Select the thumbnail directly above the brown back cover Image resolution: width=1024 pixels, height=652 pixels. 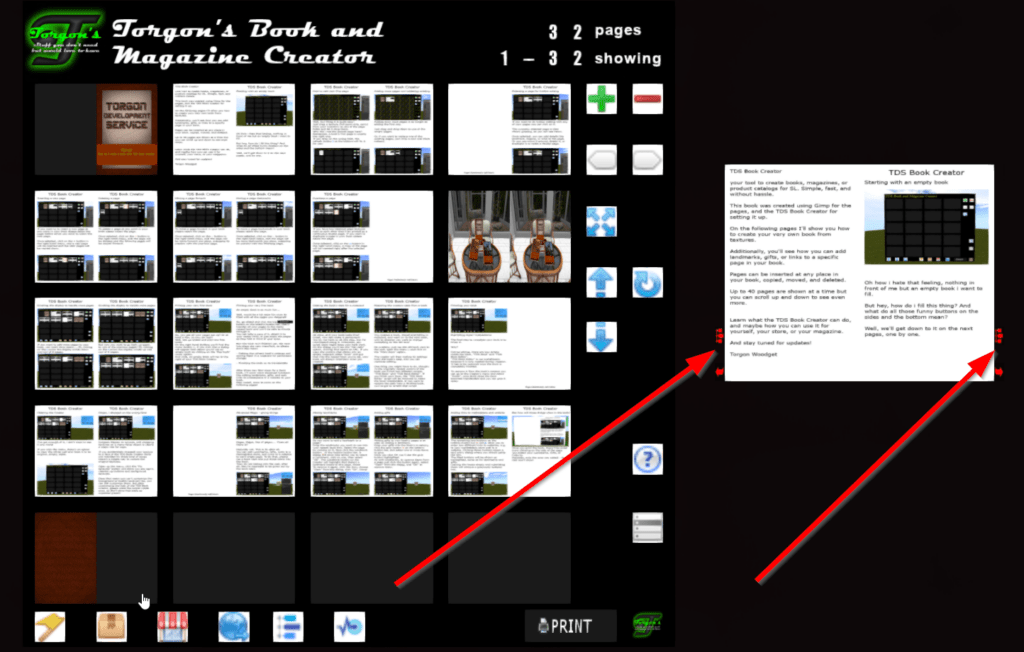click(96, 451)
